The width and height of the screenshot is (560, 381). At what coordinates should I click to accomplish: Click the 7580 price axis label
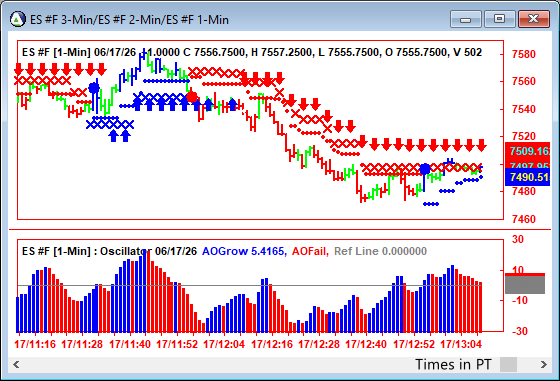(x=524, y=54)
